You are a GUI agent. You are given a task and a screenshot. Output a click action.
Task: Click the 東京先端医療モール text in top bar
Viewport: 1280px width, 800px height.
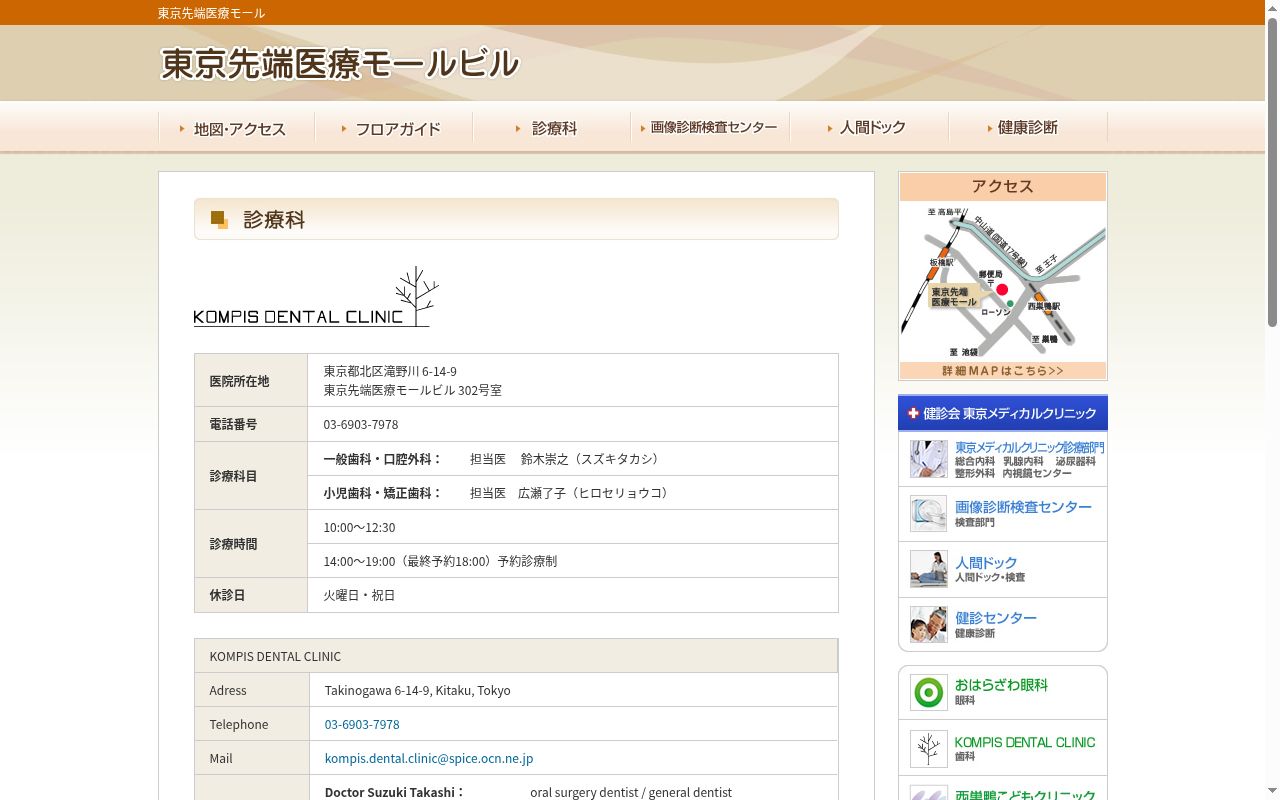[x=211, y=13]
